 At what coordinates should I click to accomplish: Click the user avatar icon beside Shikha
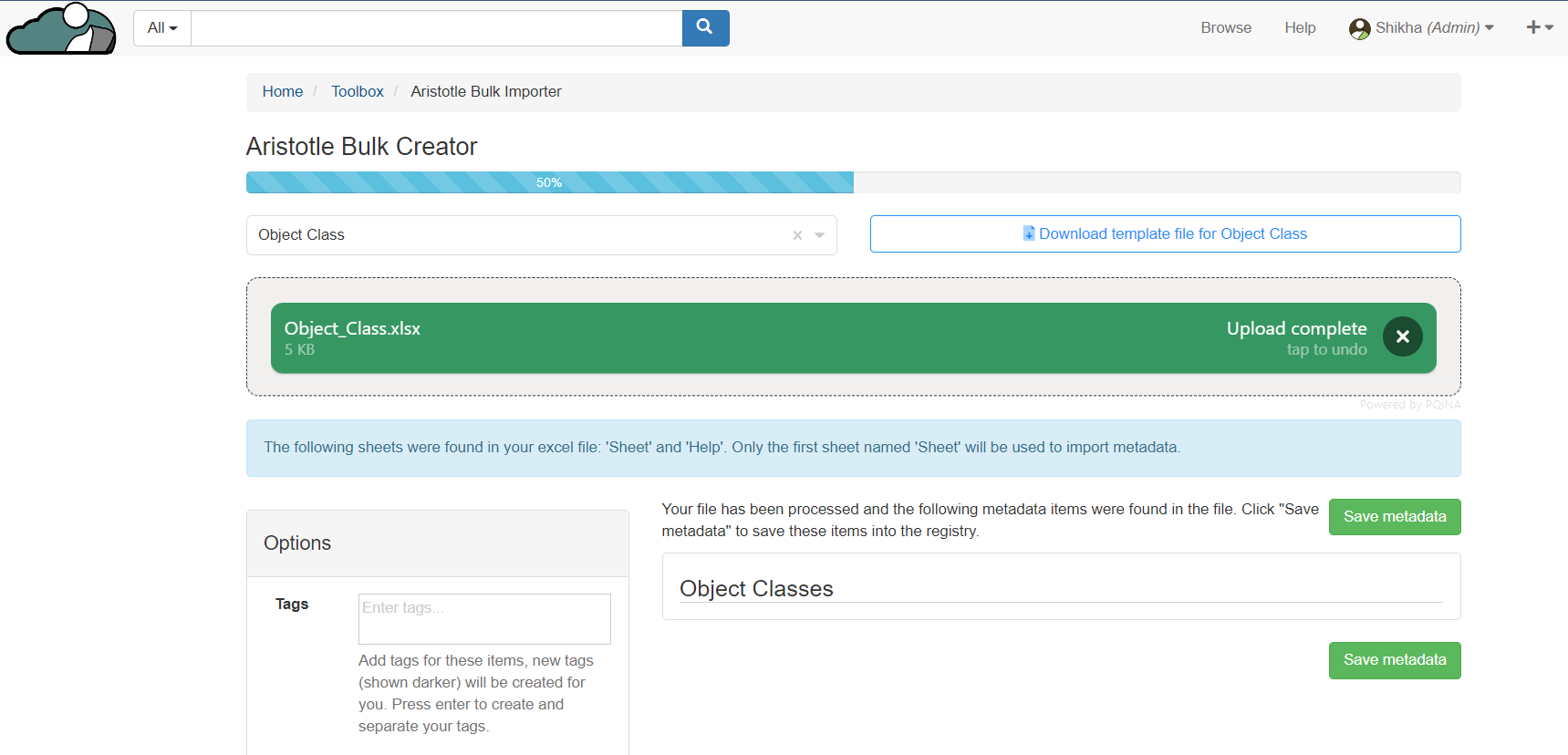(1359, 29)
